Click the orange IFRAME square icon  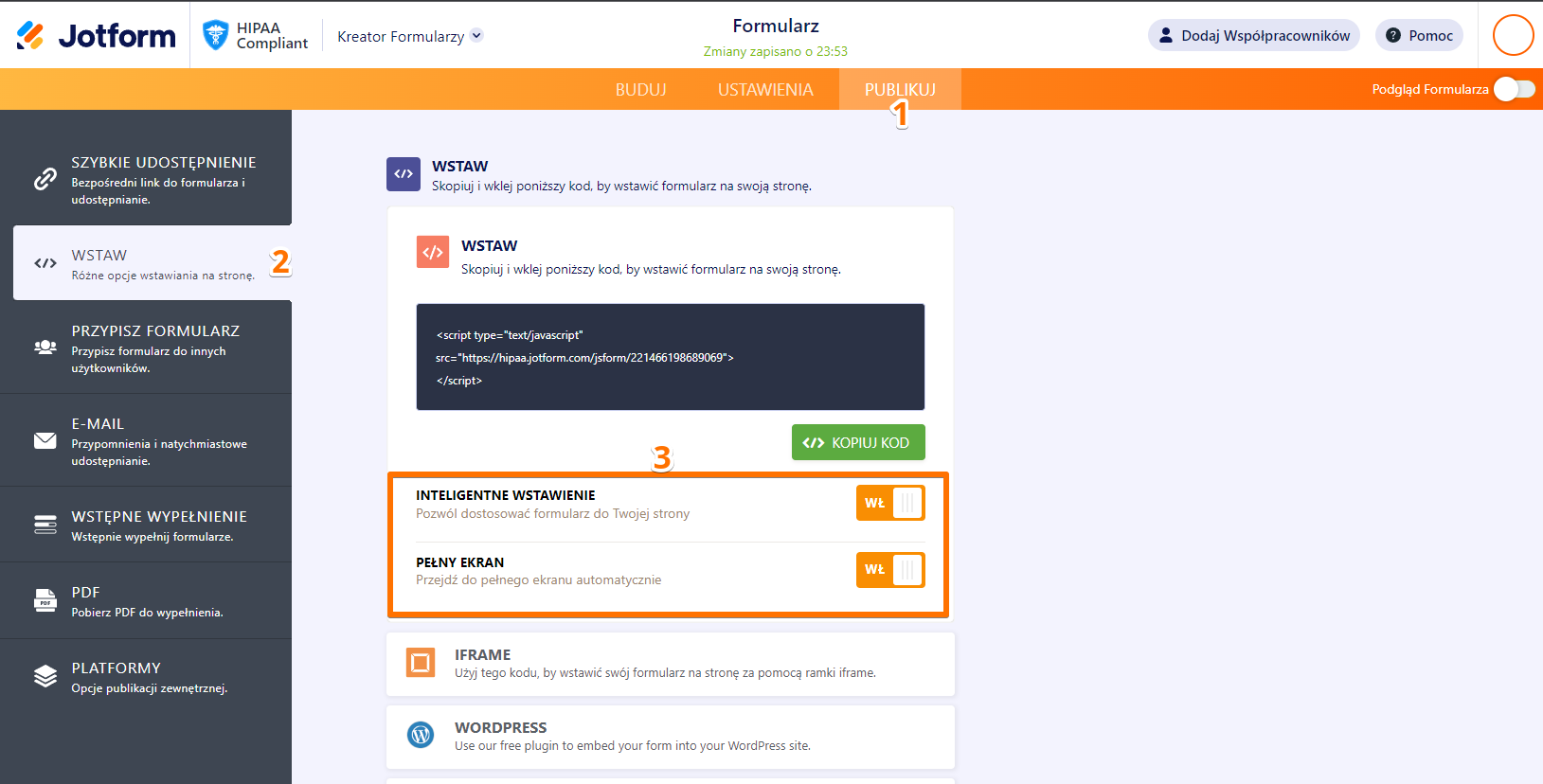421,663
